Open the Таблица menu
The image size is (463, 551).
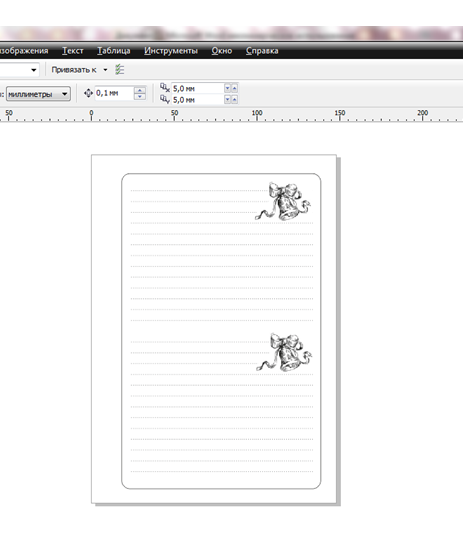coord(113,51)
